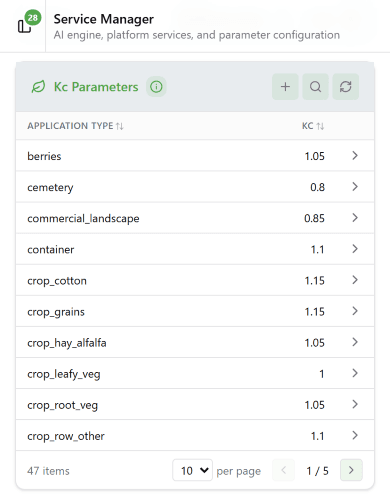This screenshot has width=390, height=503.
Task: Add a new Kc parameter
Action: pyautogui.click(x=285, y=87)
